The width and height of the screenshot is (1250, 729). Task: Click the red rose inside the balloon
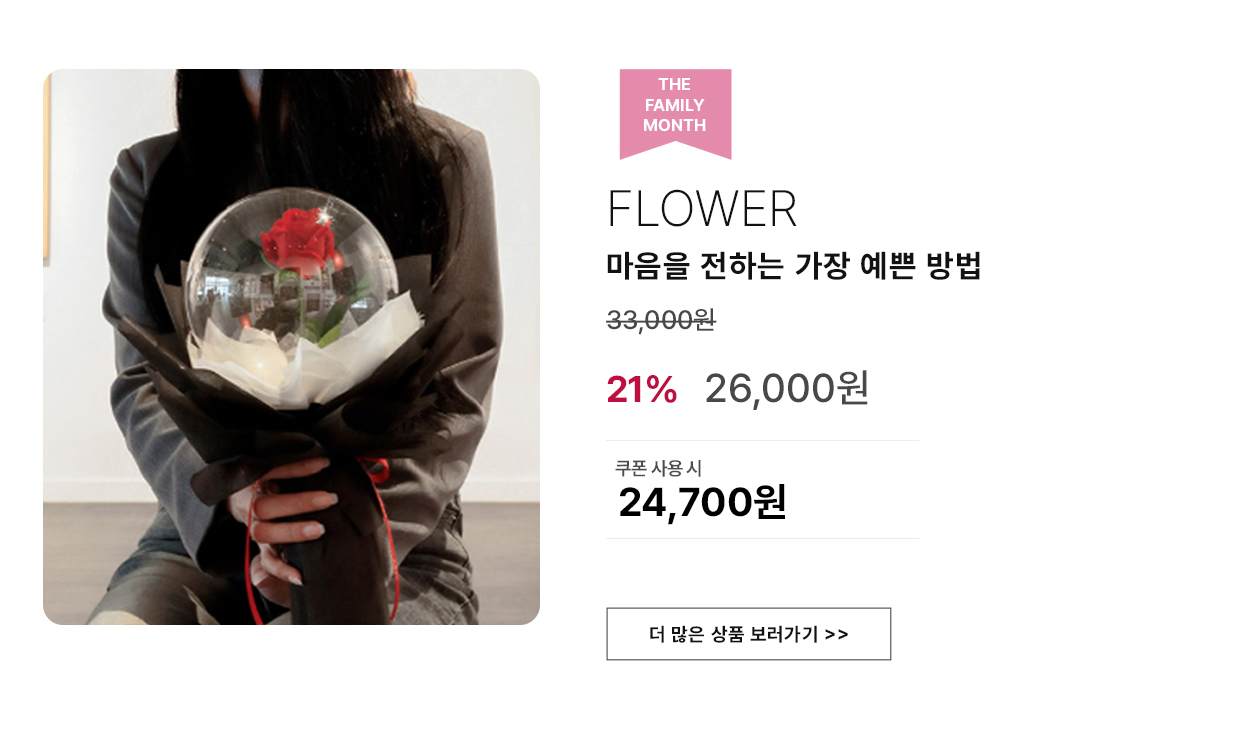[298, 243]
